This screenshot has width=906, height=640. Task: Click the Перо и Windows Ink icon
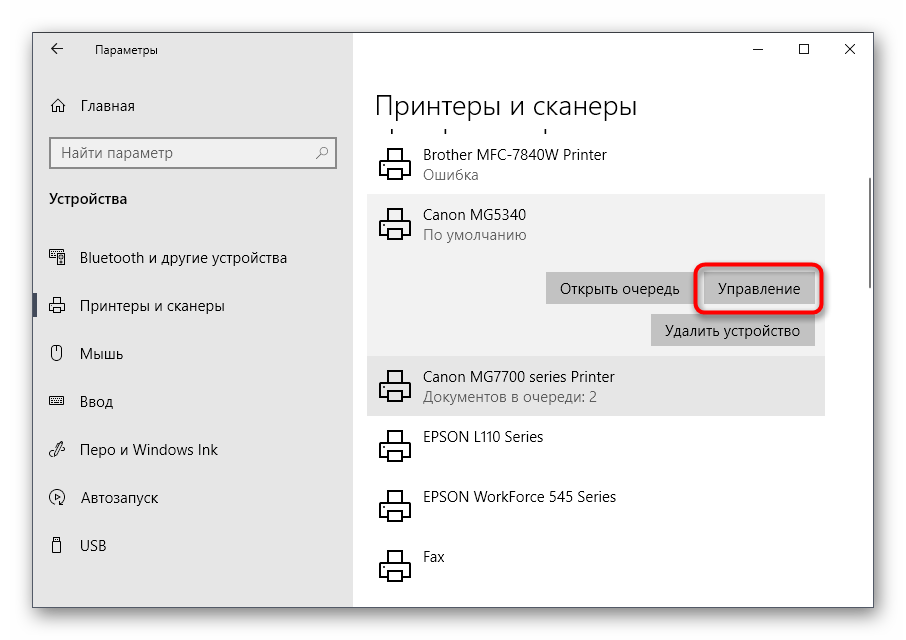pyautogui.click(x=57, y=449)
